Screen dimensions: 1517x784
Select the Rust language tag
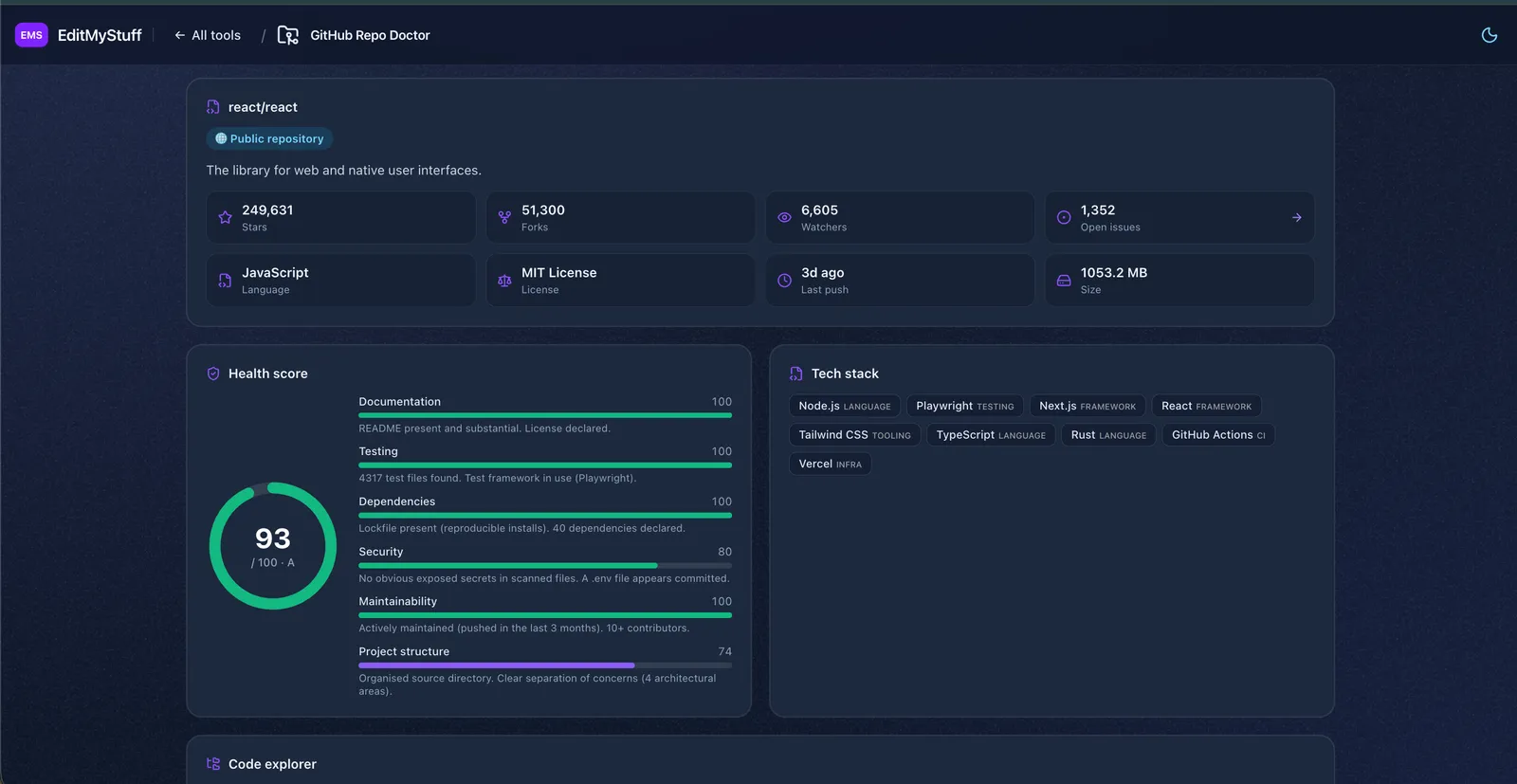pyautogui.click(x=1108, y=435)
